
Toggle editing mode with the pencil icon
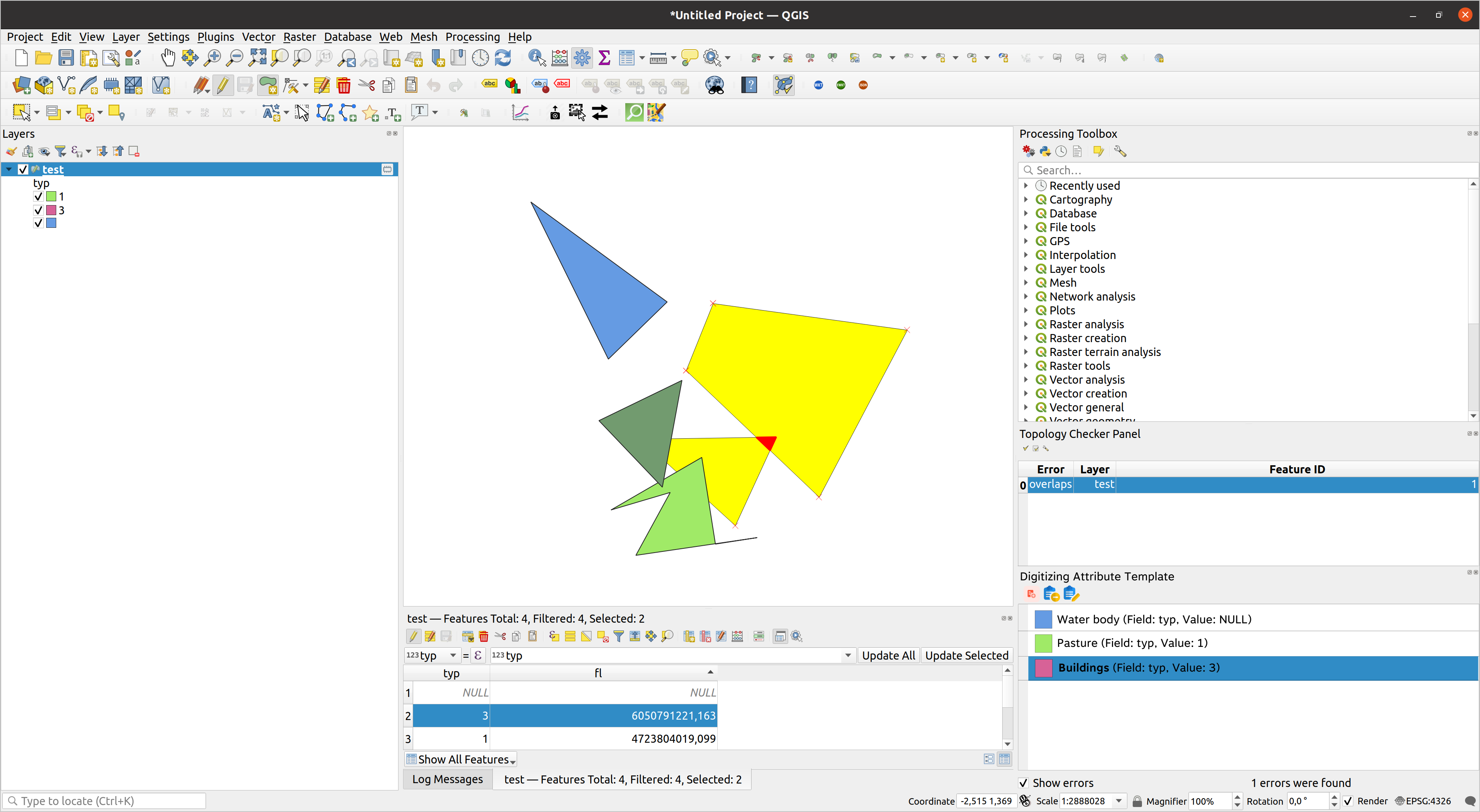point(222,85)
